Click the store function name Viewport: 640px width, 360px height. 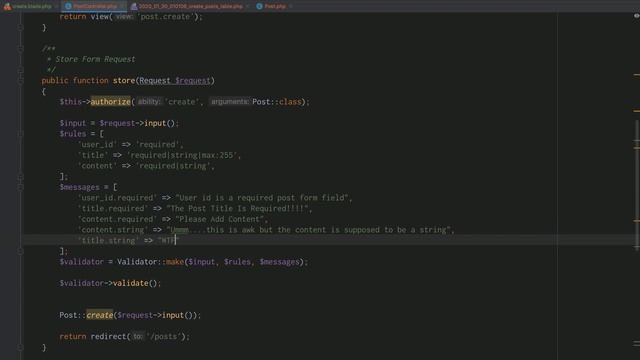pyautogui.click(x=124, y=80)
